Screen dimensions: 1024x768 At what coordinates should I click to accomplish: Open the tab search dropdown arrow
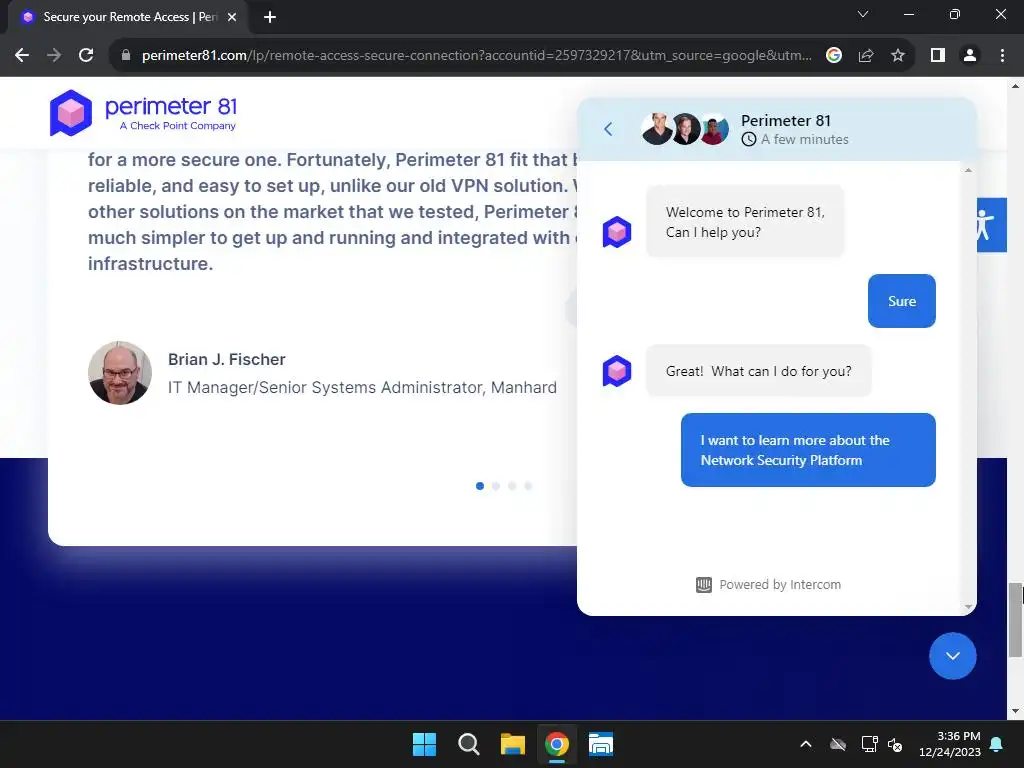coord(863,14)
